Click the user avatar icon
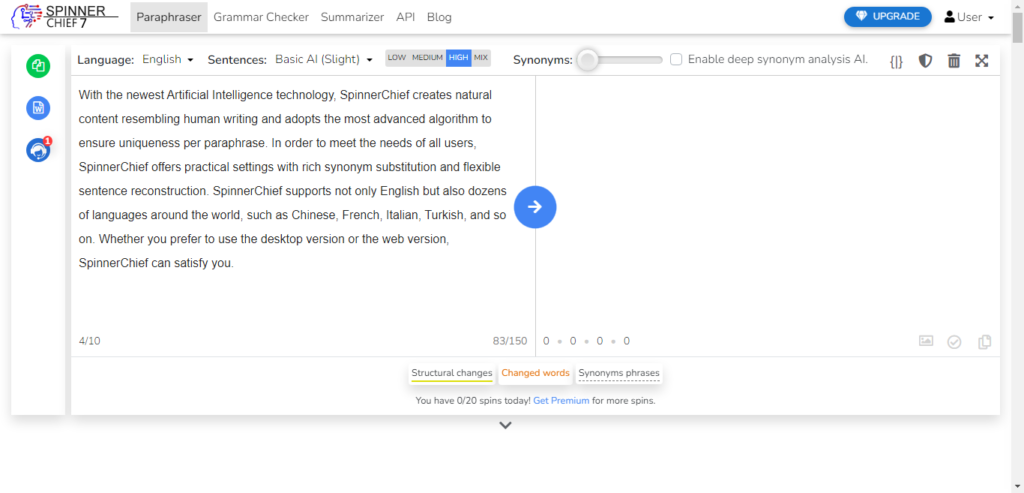 (950, 17)
